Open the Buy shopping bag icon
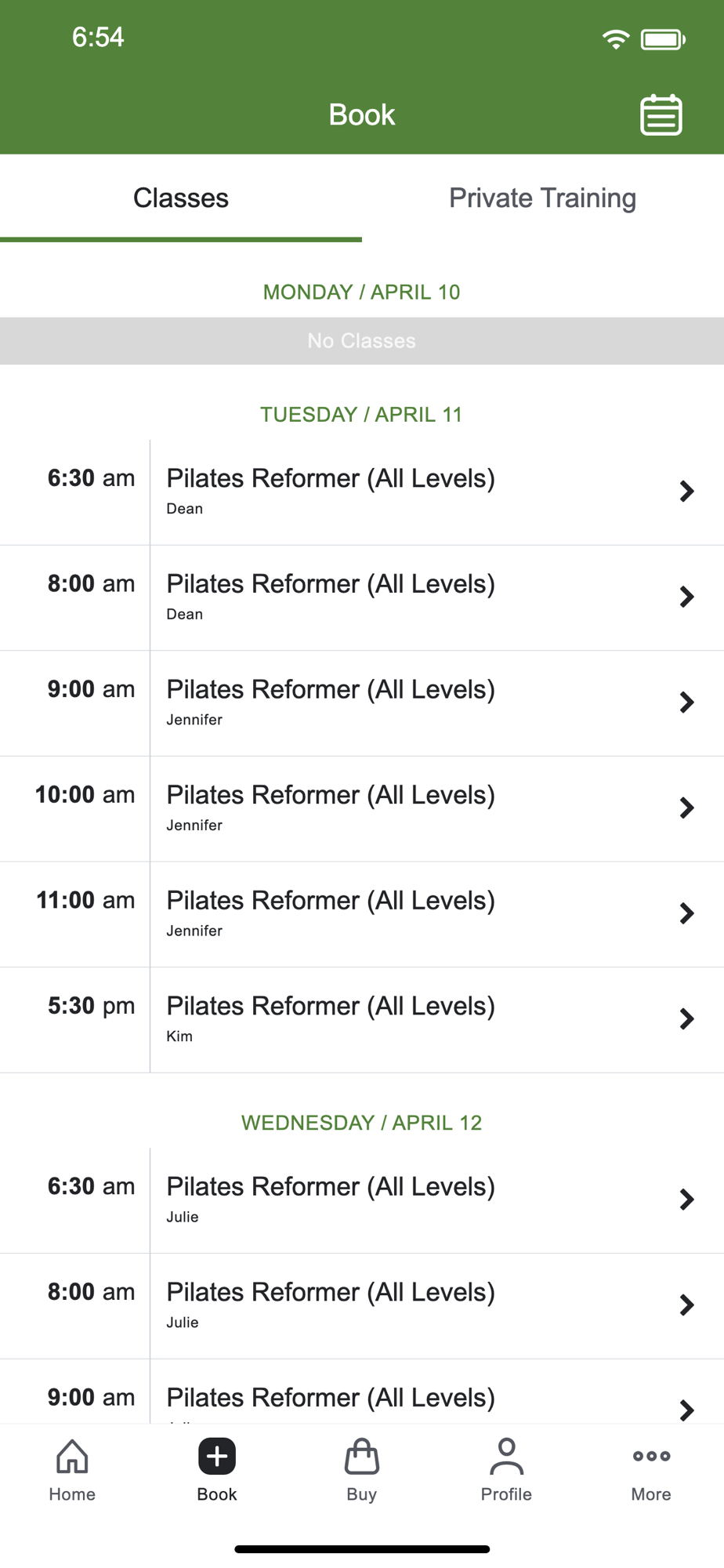Screen dimensions: 724x1568 [x=362, y=1456]
